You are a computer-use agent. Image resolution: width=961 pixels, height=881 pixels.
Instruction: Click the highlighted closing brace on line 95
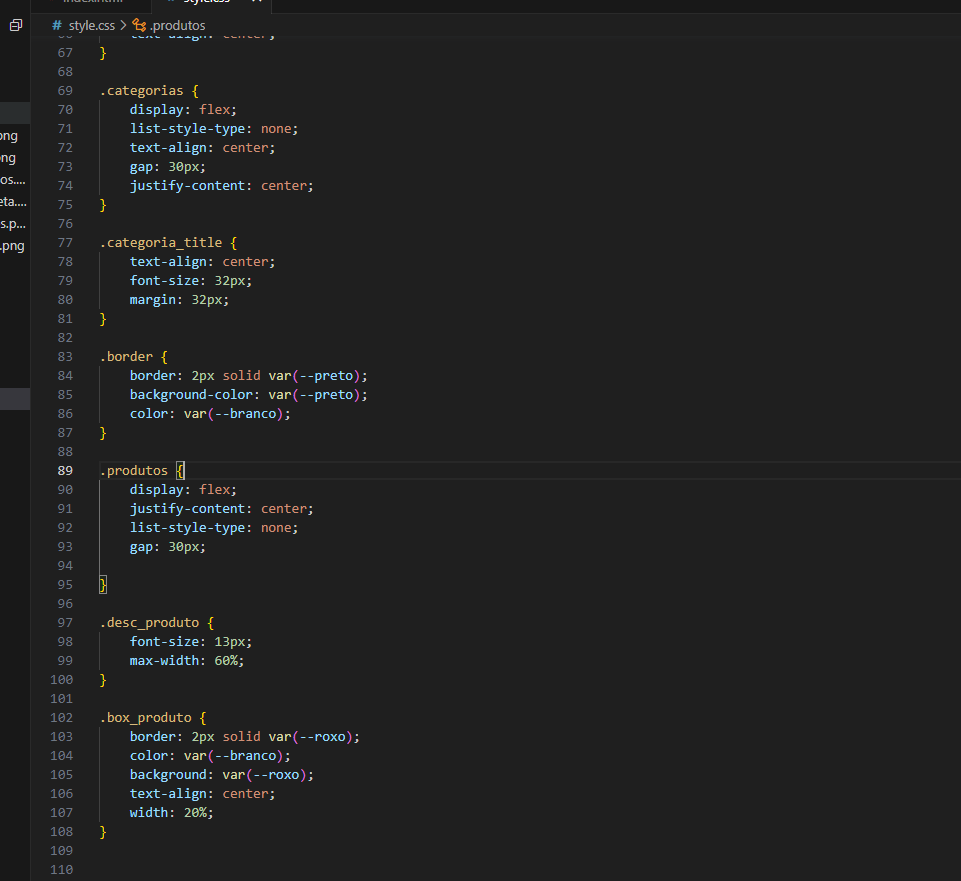click(103, 585)
